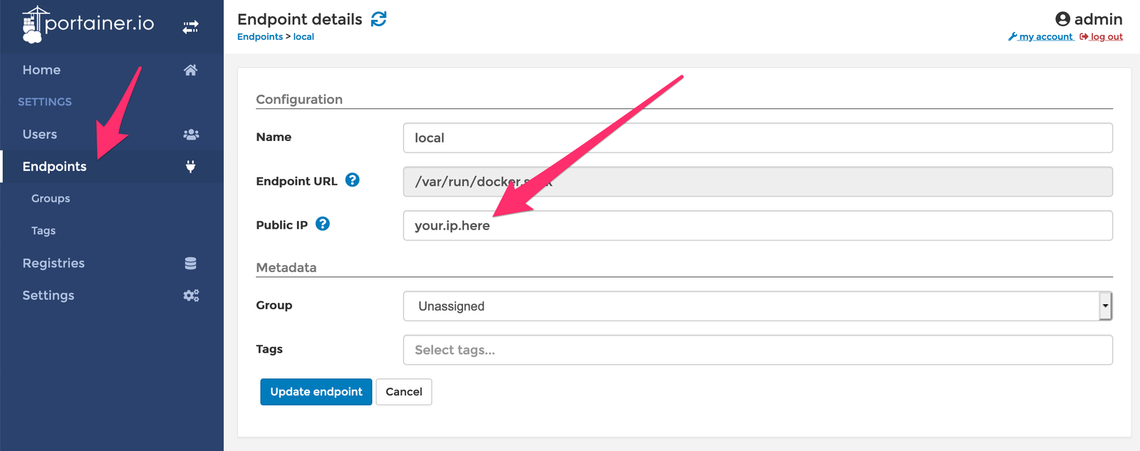Screen dimensions: 1140x451
Task: Show Public IP help tooltip icon
Action: [324, 224]
